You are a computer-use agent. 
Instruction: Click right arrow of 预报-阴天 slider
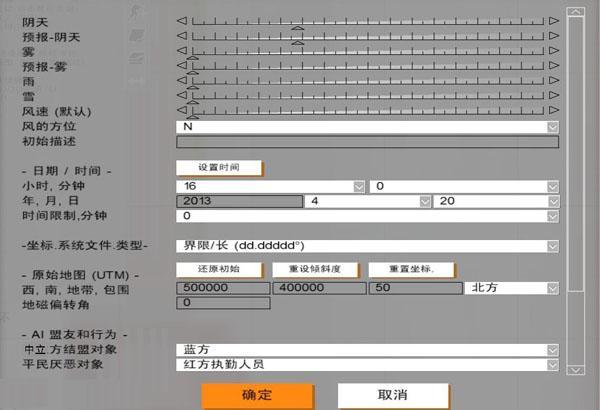[554, 36]
